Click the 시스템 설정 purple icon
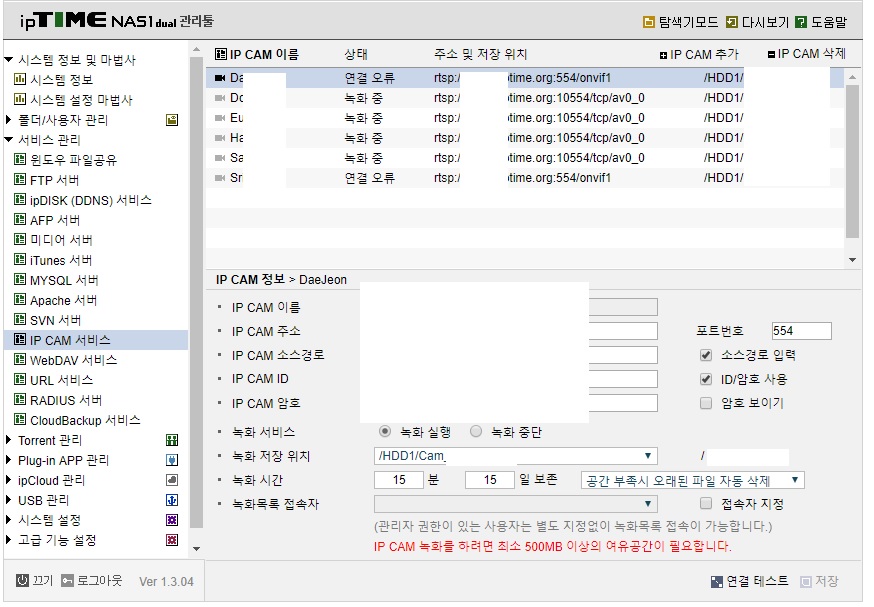 (x=172, y=520)
